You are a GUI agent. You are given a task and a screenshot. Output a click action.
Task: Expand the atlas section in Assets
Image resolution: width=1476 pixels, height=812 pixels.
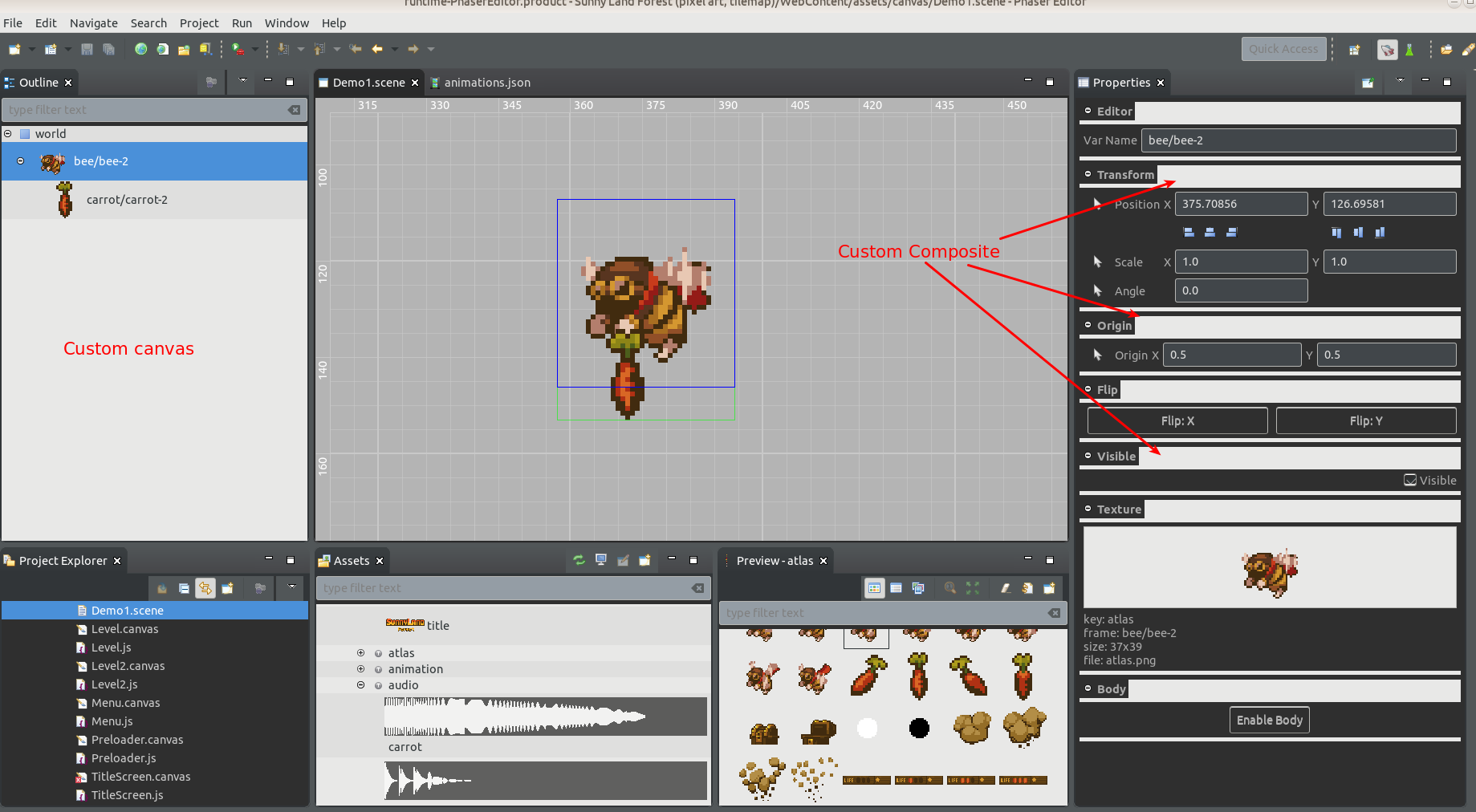point(360,653)
